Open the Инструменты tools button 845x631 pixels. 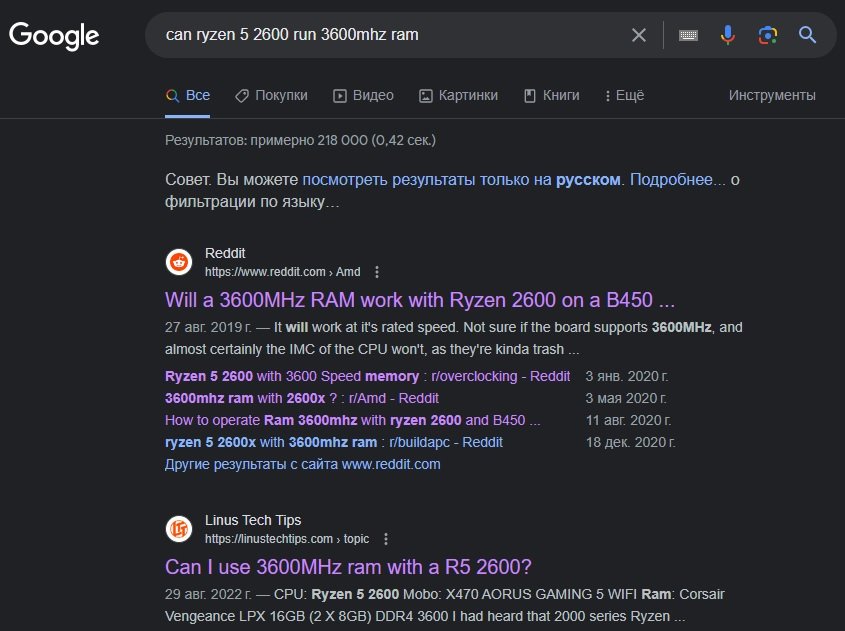[x=772, y=96]
